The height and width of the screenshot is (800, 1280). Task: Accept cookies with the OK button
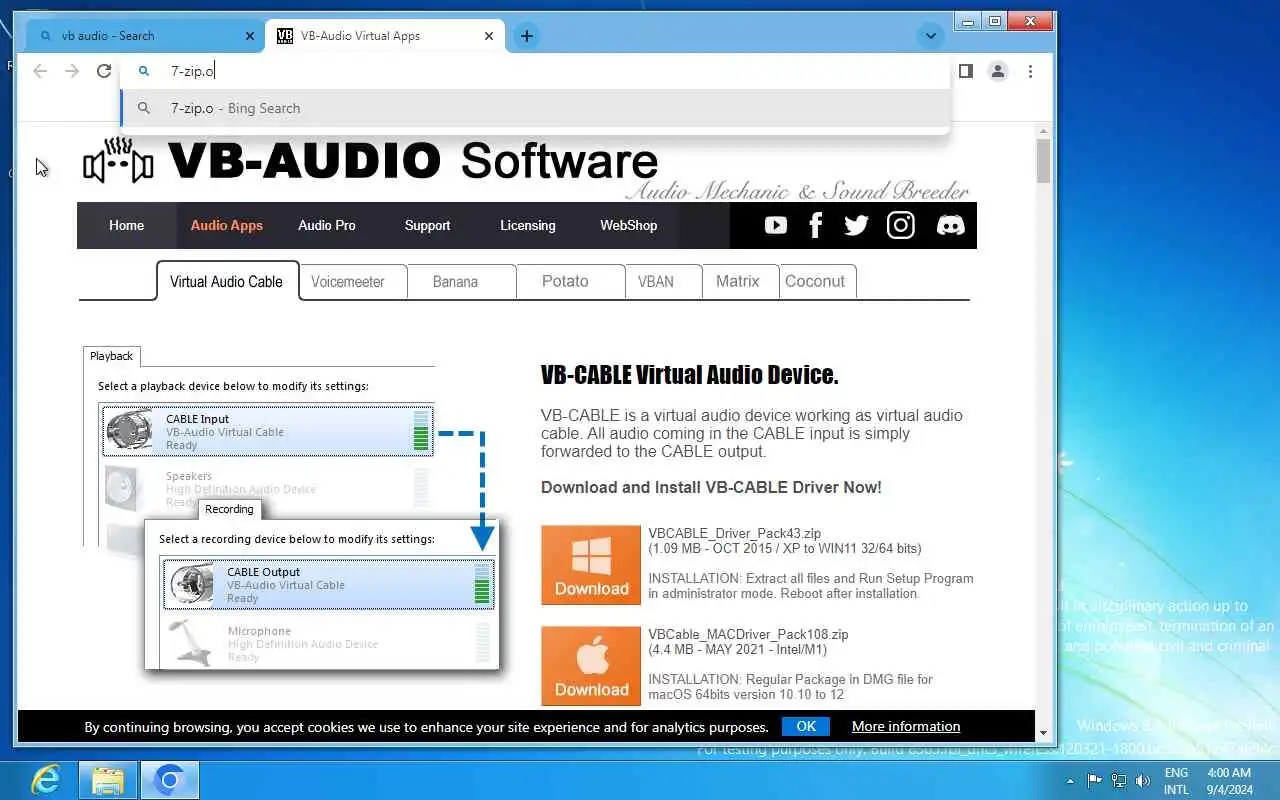click(806, 727)
